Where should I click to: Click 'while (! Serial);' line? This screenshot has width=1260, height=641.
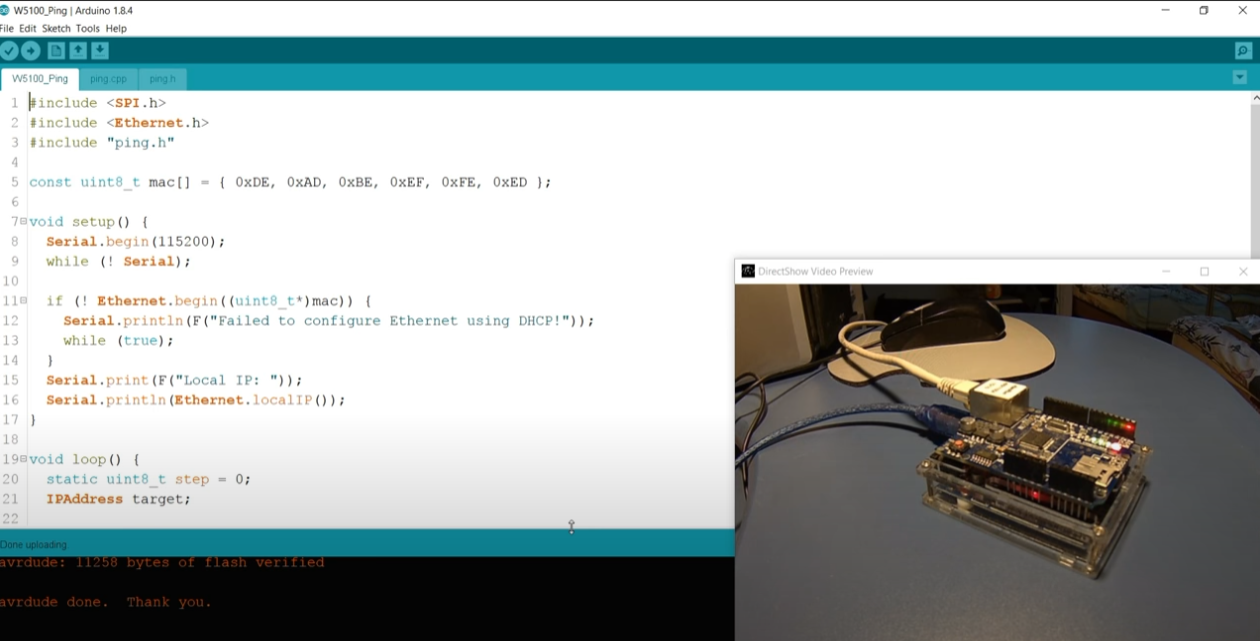(x=118, y=261)
